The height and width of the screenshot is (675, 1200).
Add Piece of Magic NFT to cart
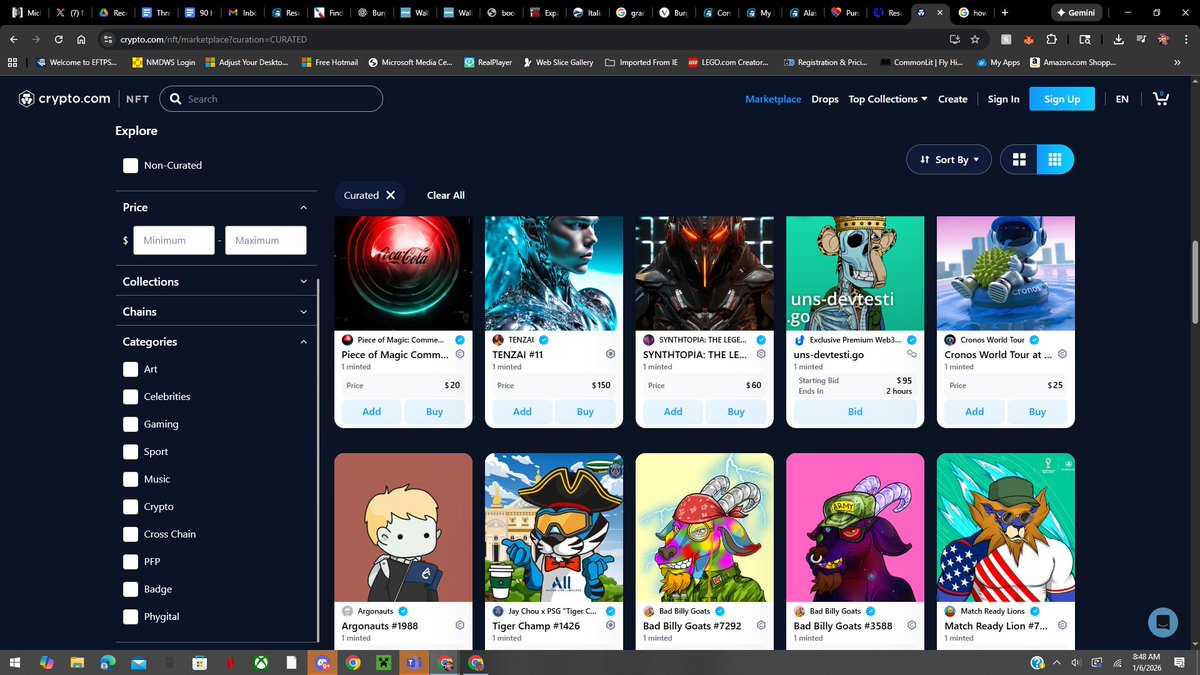tap(371, 411)
